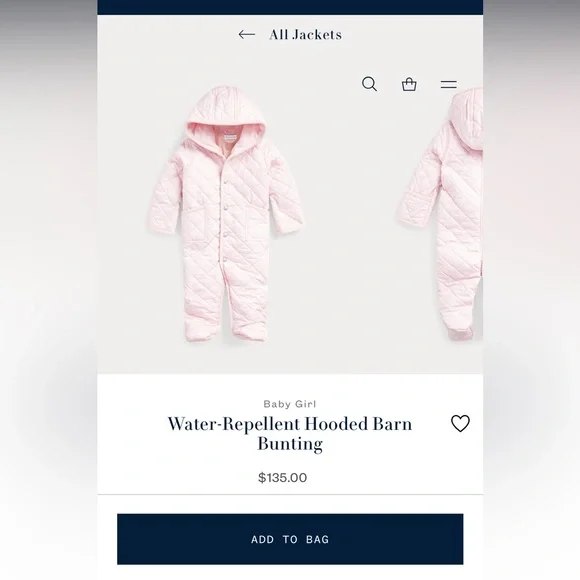View the shopping bag icon
Image resolution: width=580 pixels, height=580 pixels.
409,84
